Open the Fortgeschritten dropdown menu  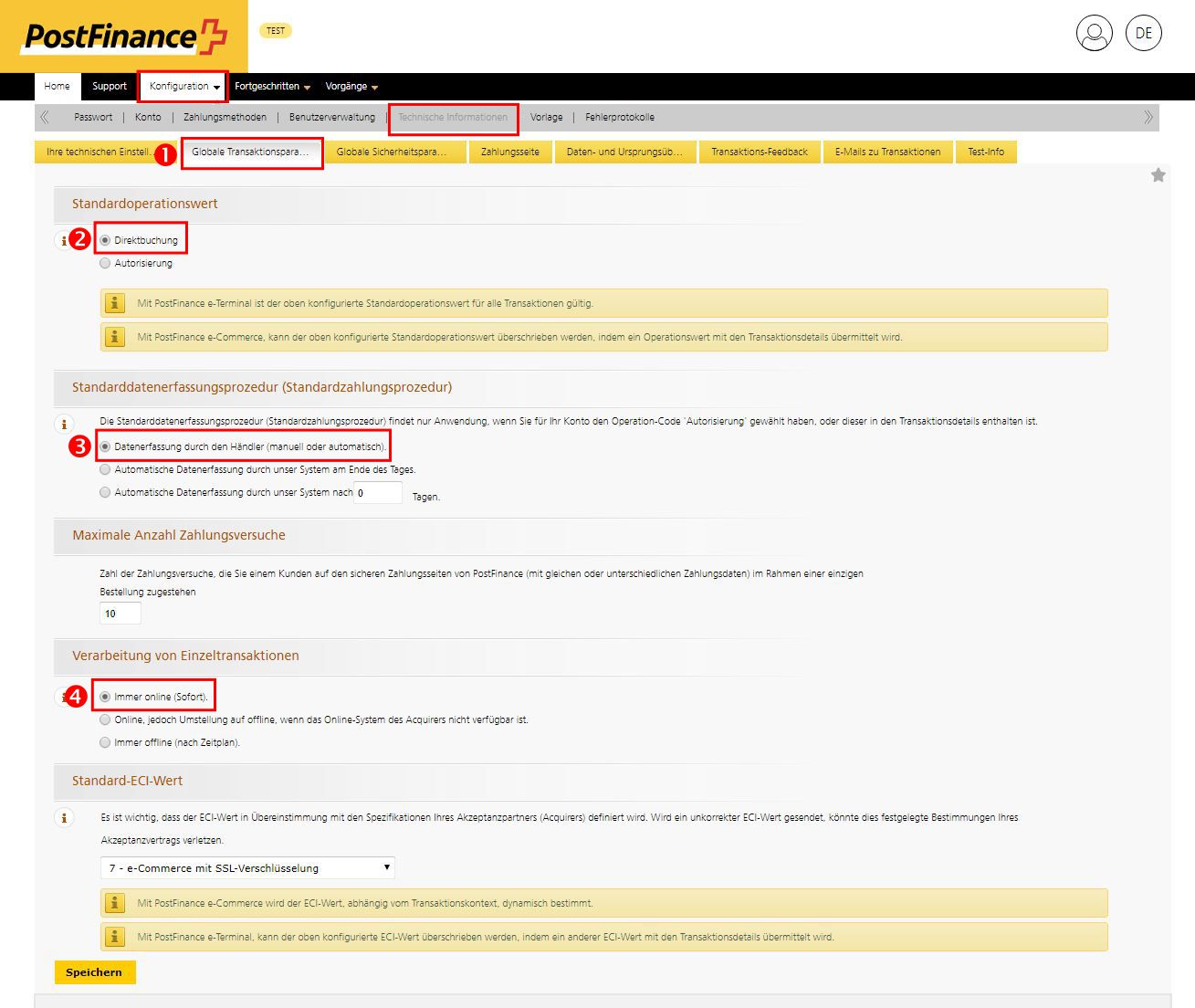point(272,87)
